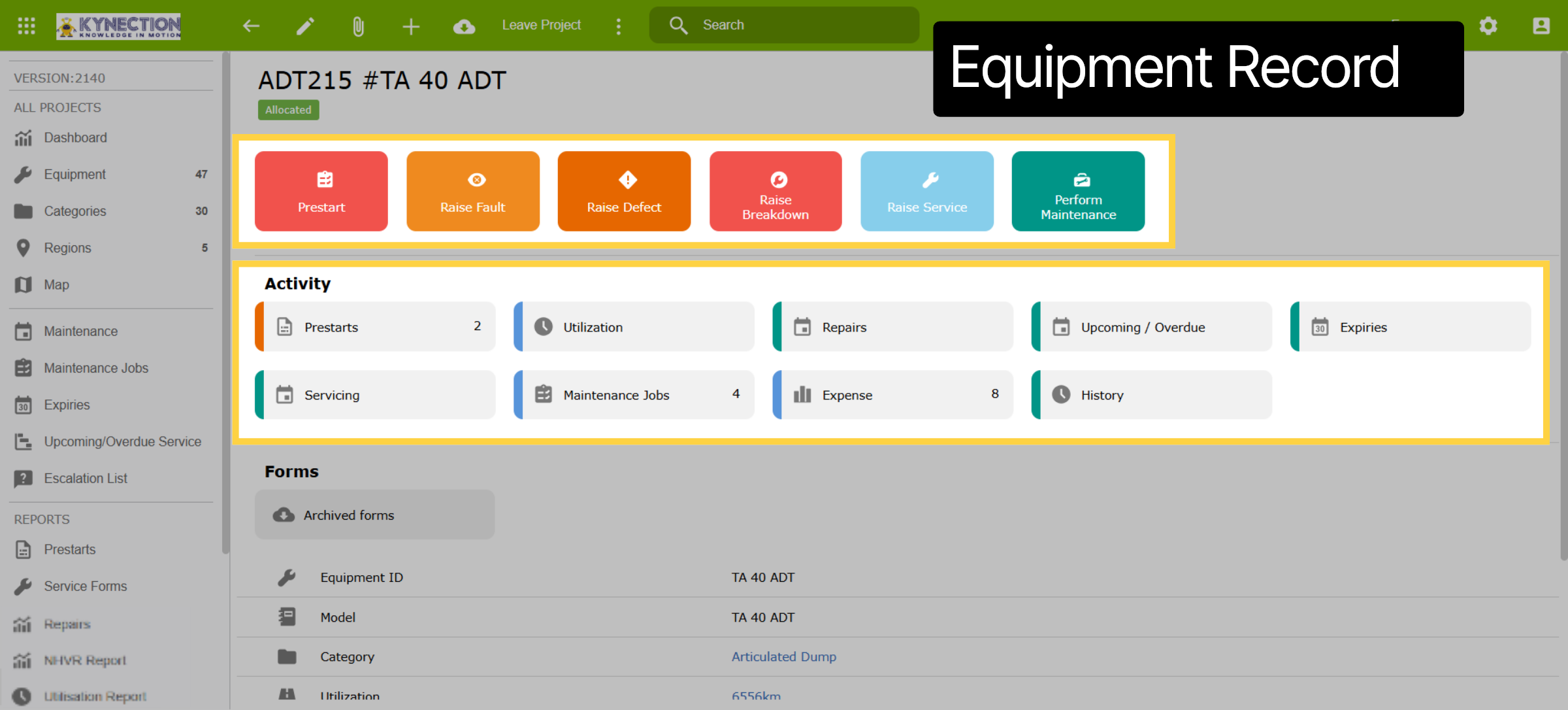
Task: Click the back arrow in toolbar
Action: pos(251,26)
